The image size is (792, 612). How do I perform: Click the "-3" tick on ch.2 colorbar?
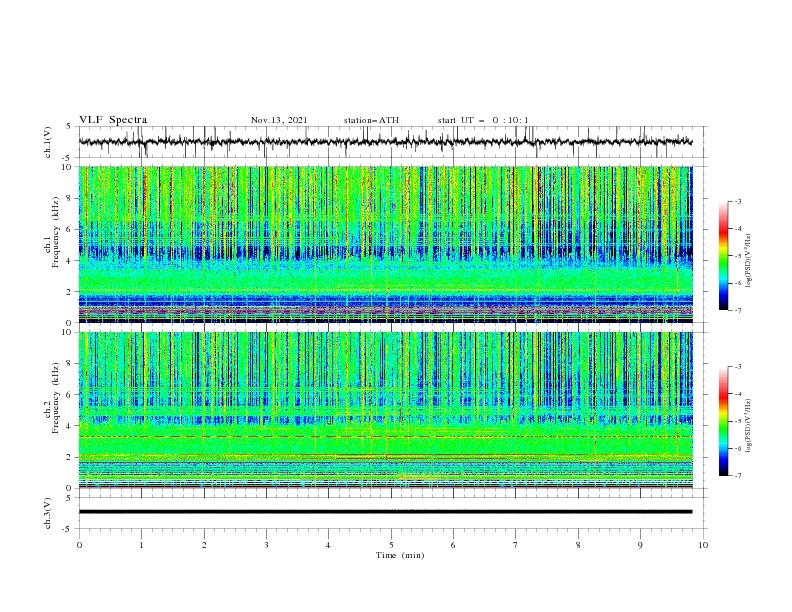point(737,367)
